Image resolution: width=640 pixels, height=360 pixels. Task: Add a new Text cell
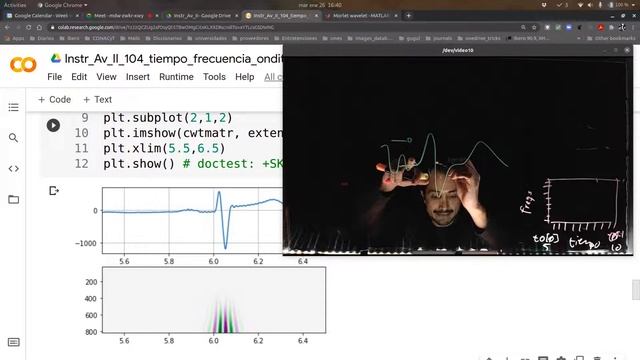(x=97, y=100)
